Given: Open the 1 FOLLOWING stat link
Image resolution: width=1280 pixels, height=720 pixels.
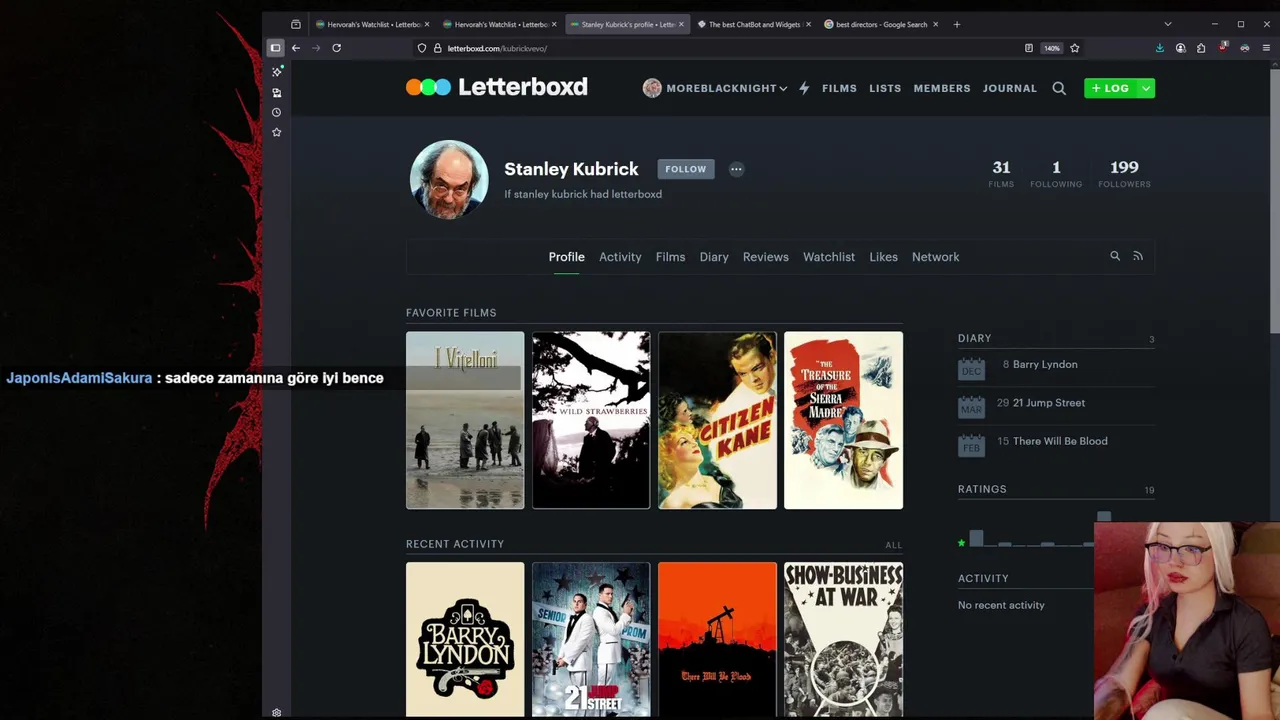Looking at the screenshot, I should [x=1056, y=173].
